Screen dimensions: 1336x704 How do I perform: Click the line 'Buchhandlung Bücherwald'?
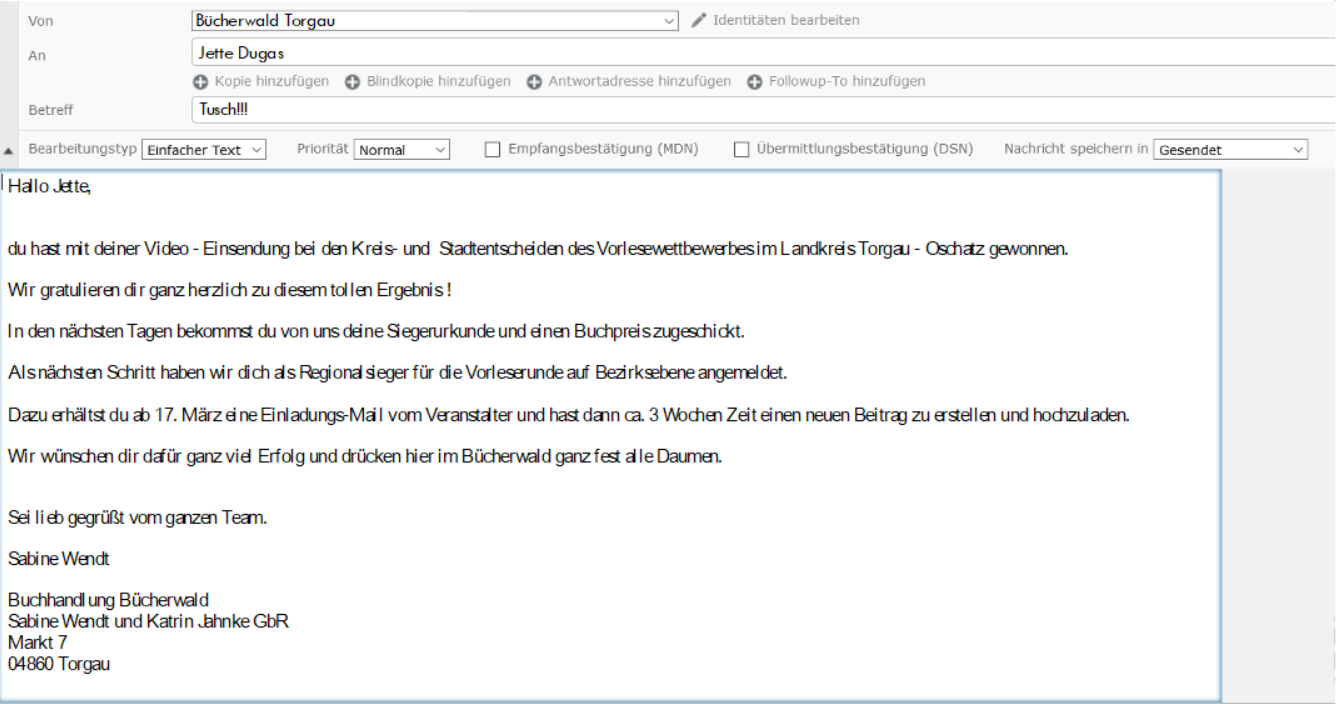pos(108,600)
